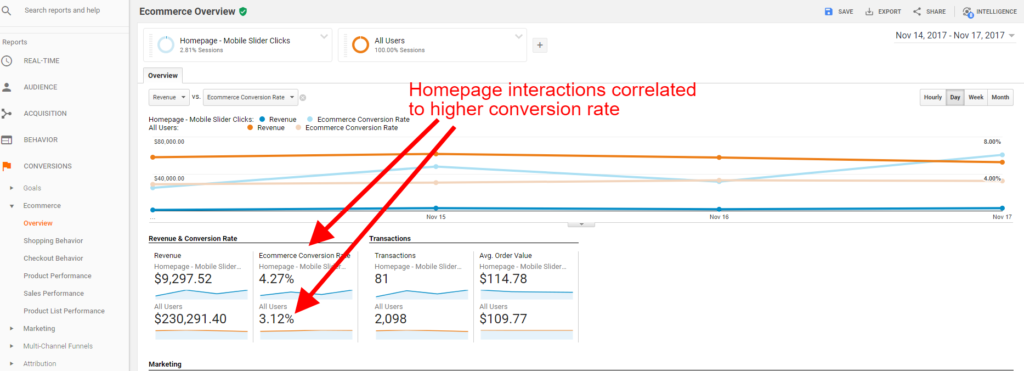Click the SAVE button label
Screen dimensions: 1024x371
[846, 12]
